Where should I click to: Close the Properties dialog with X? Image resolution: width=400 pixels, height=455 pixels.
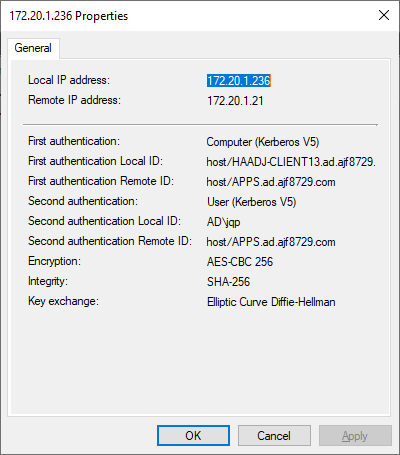pyautogui.click(x=384, y=15)
